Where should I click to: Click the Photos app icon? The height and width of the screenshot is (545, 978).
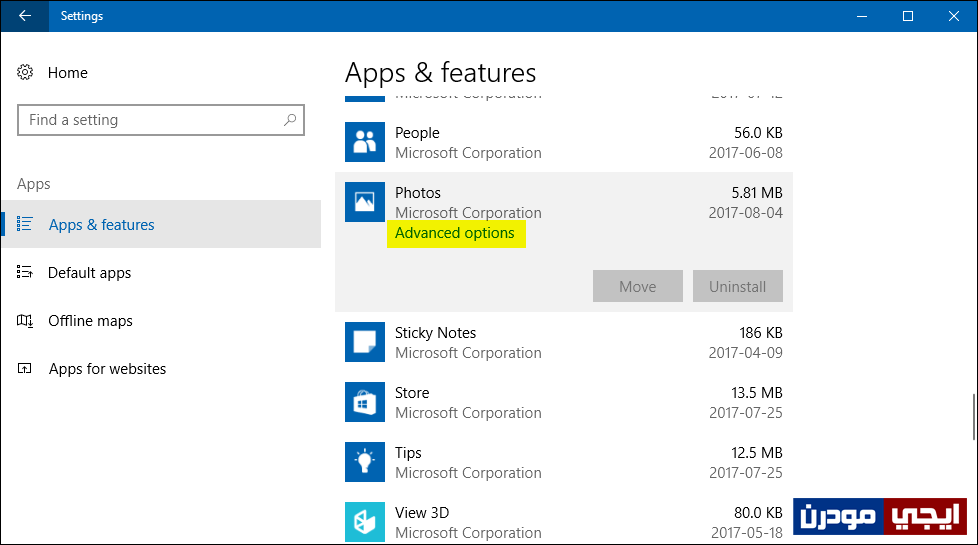click(x=365, y=202)
